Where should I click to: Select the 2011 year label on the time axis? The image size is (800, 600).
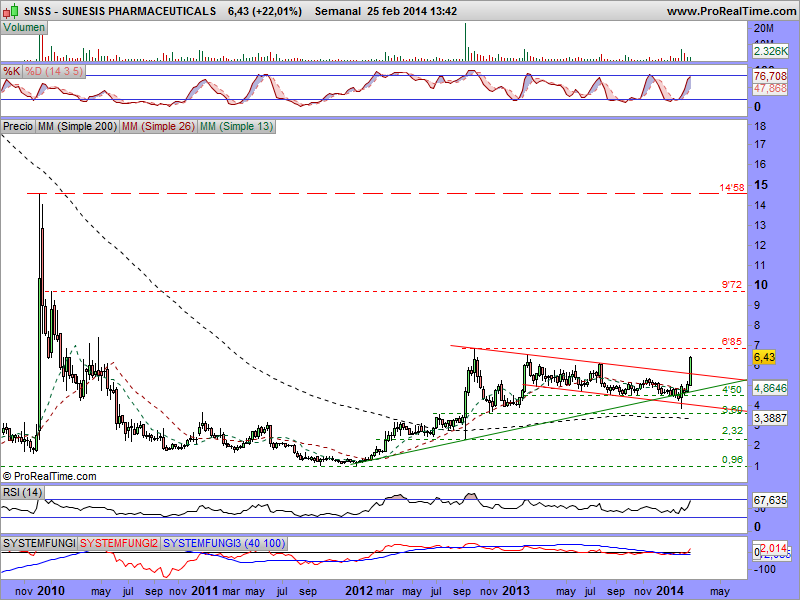tap(205, 591)
